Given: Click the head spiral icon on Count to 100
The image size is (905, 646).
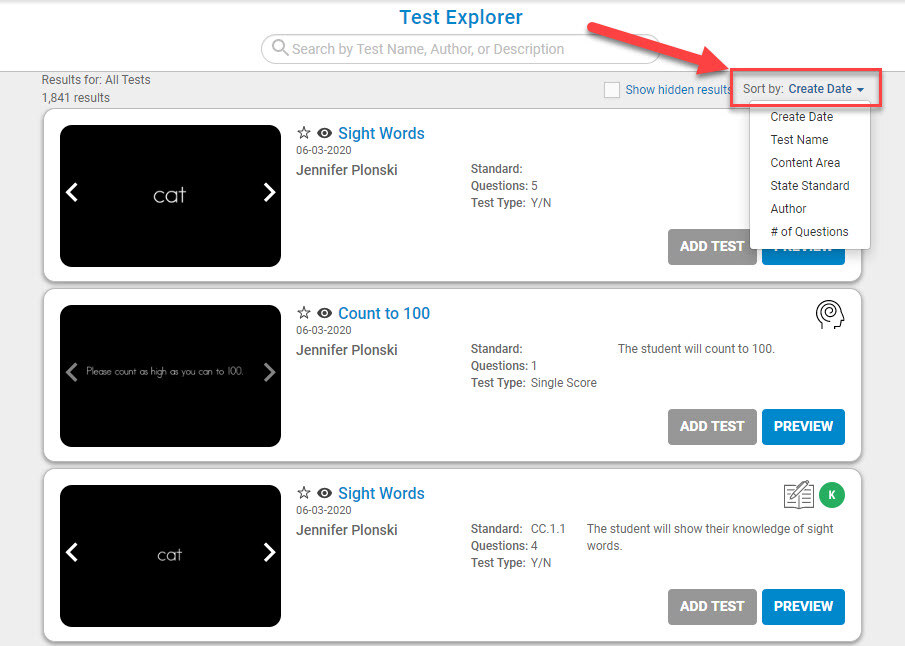Looking at the screenshot, I should 830,315.
